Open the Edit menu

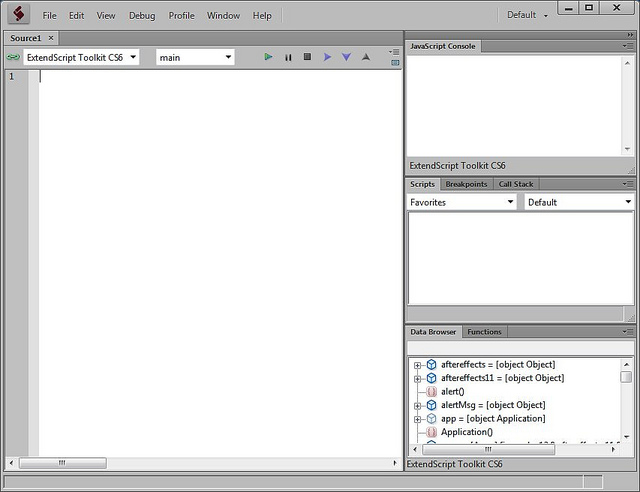point(76,16)
